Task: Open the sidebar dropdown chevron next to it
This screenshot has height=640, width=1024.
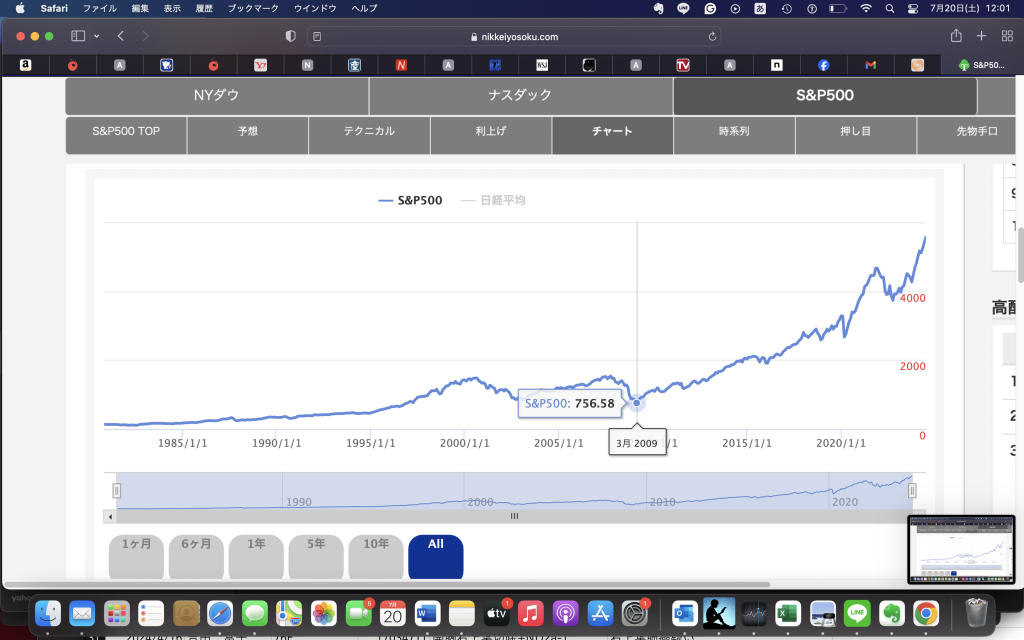Action: (96, 36)
